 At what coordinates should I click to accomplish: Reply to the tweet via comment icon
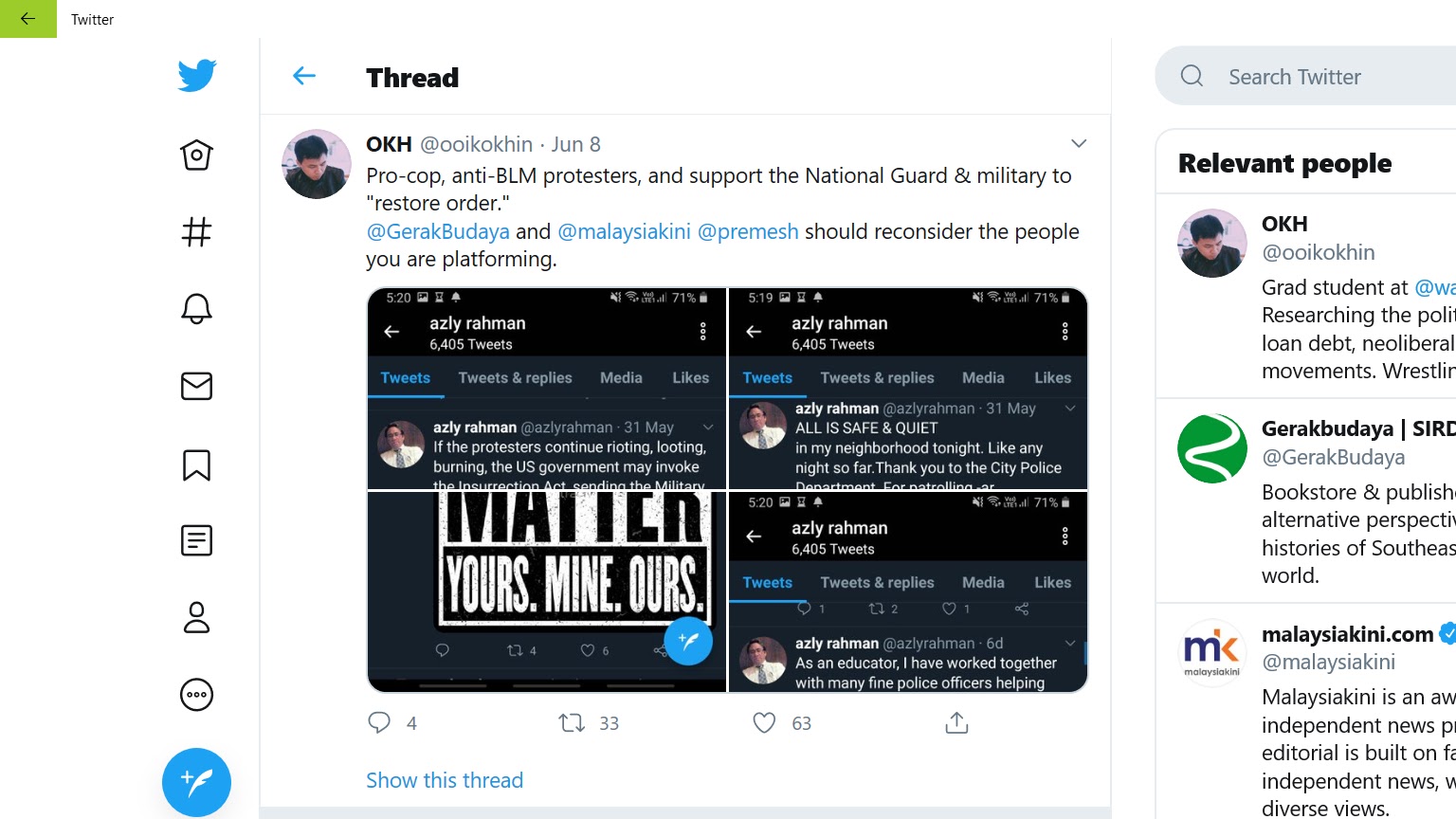(379, 723)
